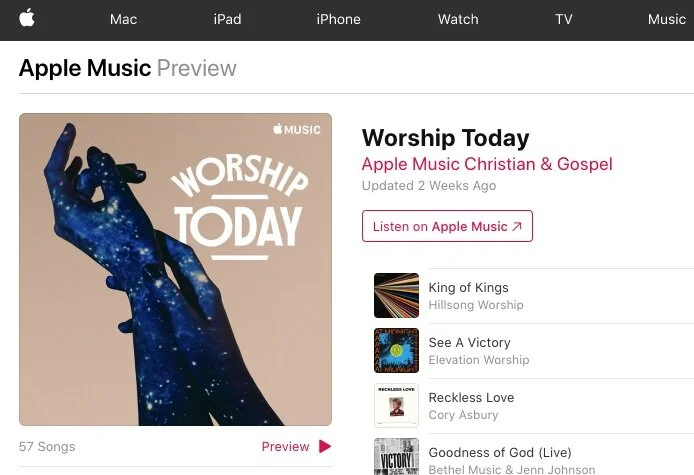This screenshot has width=694, height=475.
Task: Click Listen on Apple Music button
Action: point(447,226)
